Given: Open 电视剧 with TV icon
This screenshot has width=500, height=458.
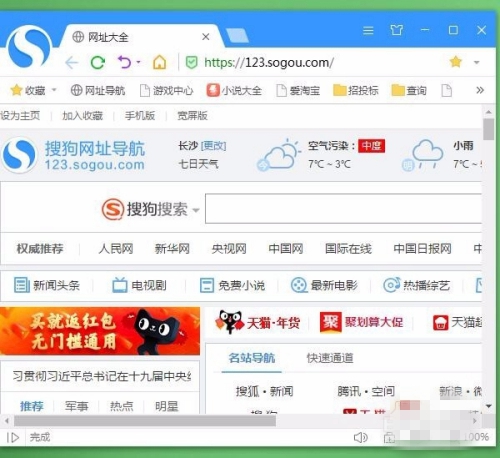Looking at the screenshot, I should point(139,285).
